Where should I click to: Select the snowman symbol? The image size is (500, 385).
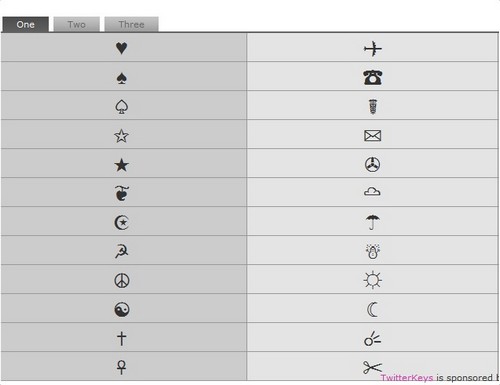[373, 252]
